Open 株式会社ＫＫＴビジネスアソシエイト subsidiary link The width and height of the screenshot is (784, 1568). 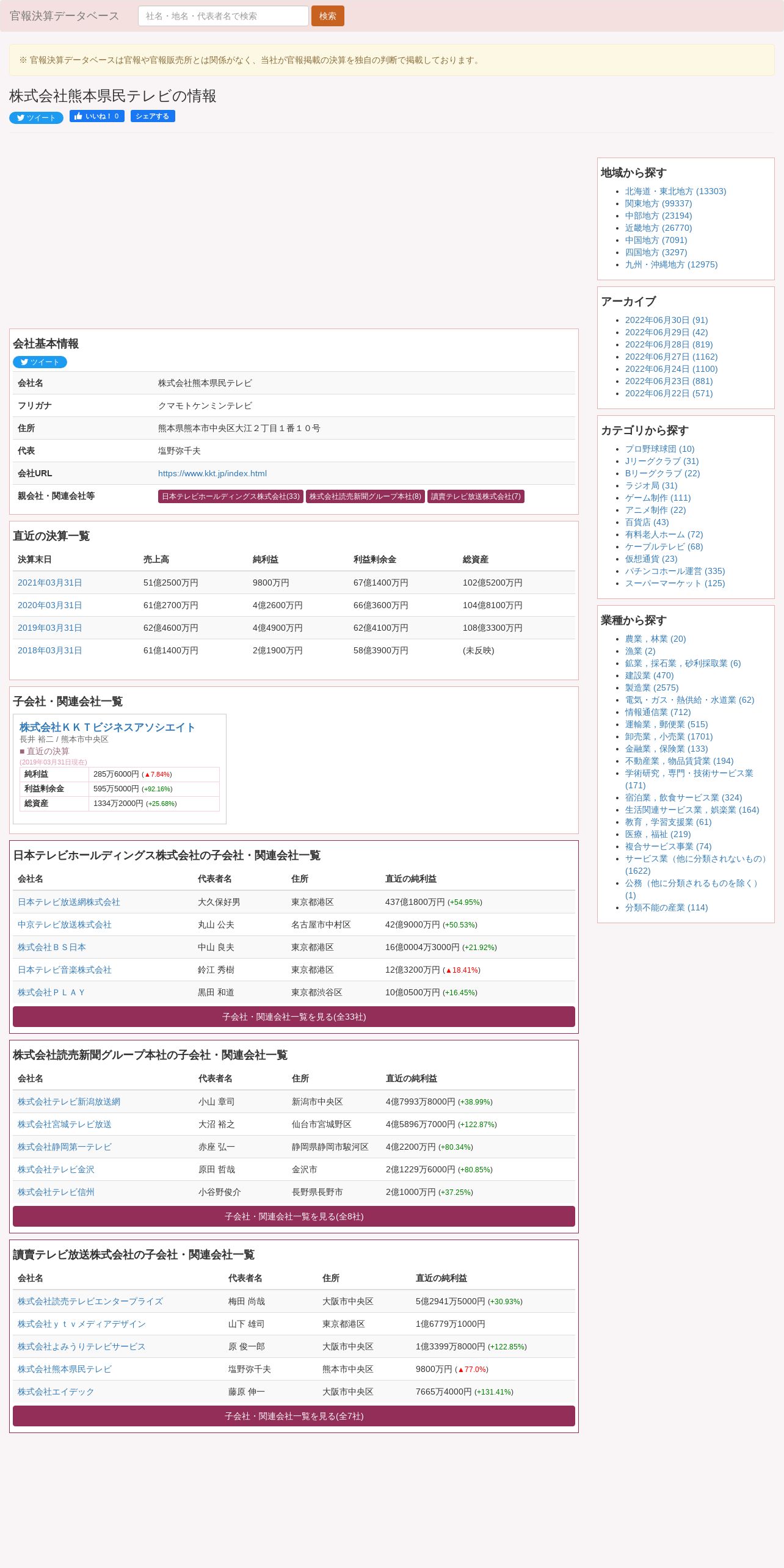(x=107, y=727)
